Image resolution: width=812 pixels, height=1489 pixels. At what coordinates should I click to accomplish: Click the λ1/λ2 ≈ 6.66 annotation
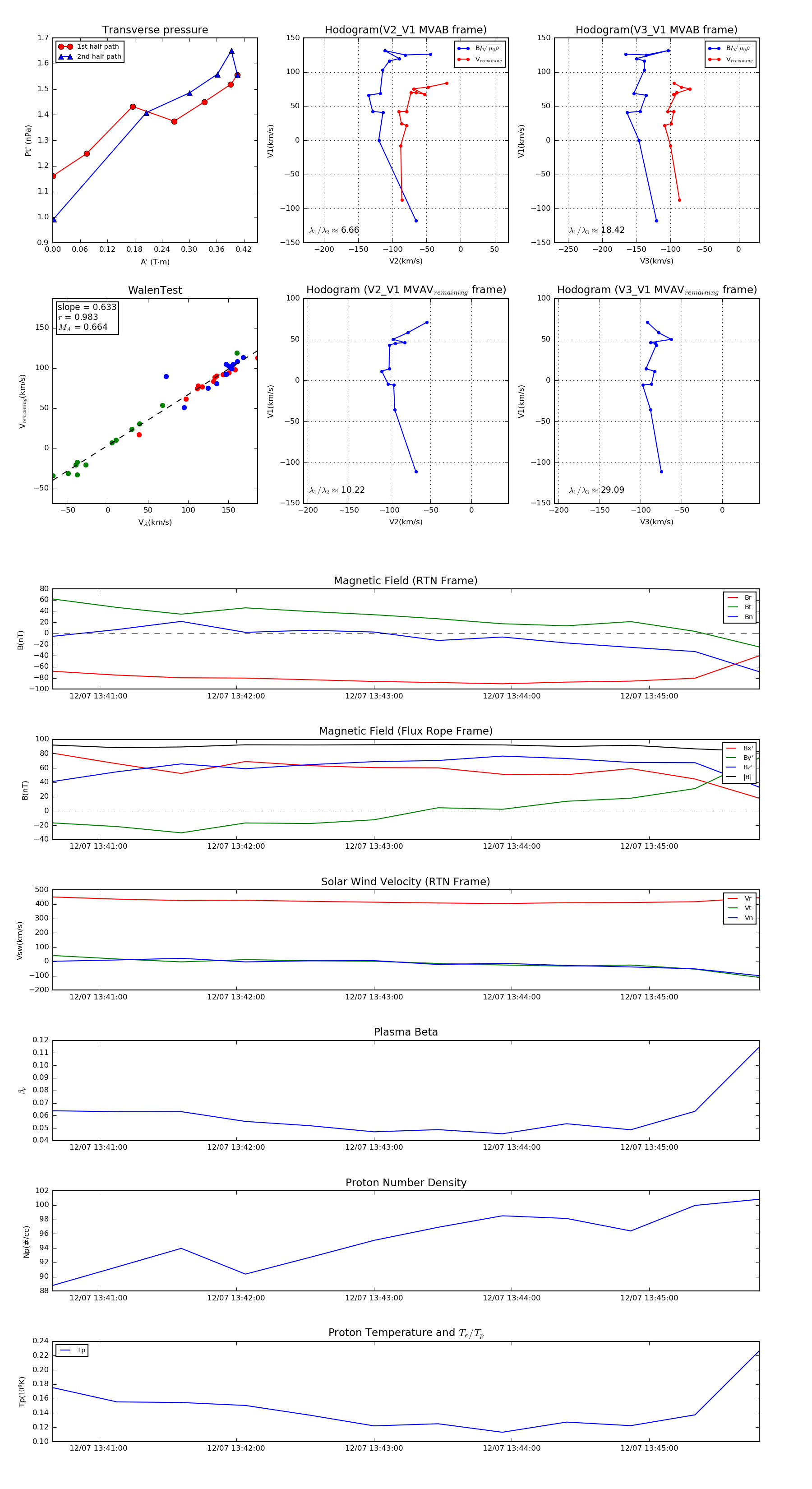pos(334,230)
